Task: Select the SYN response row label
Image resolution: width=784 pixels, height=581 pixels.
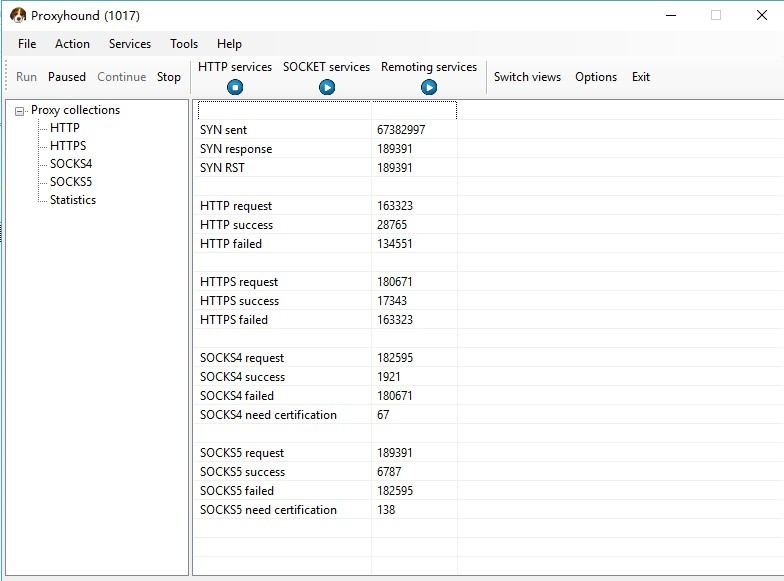Action: pyautogui.click(x=236, y=149)
